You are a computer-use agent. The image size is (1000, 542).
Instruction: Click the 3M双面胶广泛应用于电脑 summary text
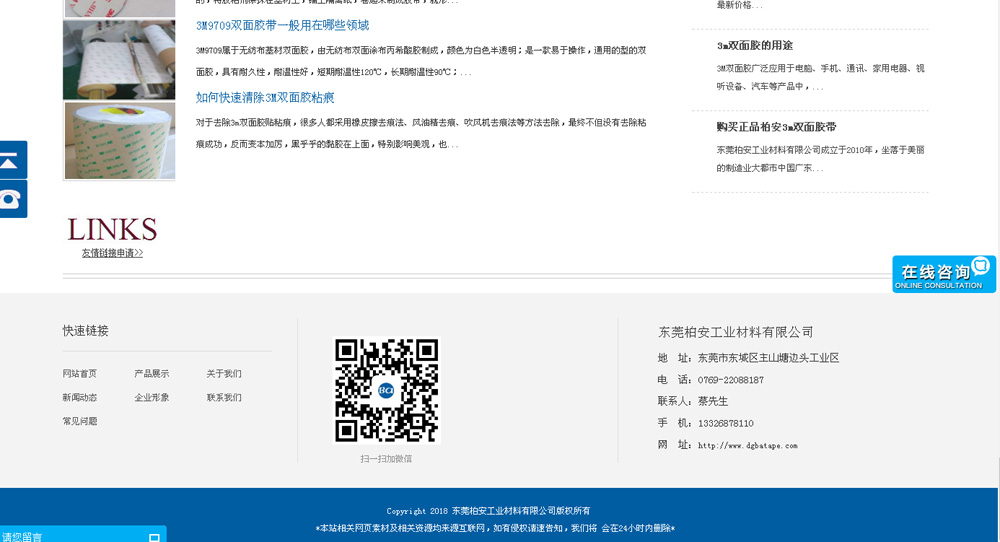pos(820,77)
